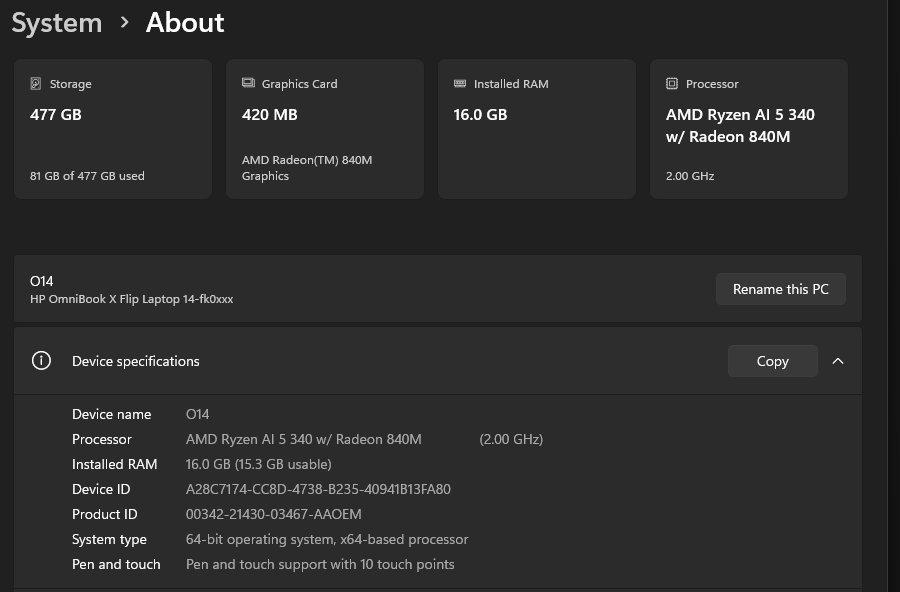
Task: Click the 81 GB of 477 GB used text
Action: [87, 176]
